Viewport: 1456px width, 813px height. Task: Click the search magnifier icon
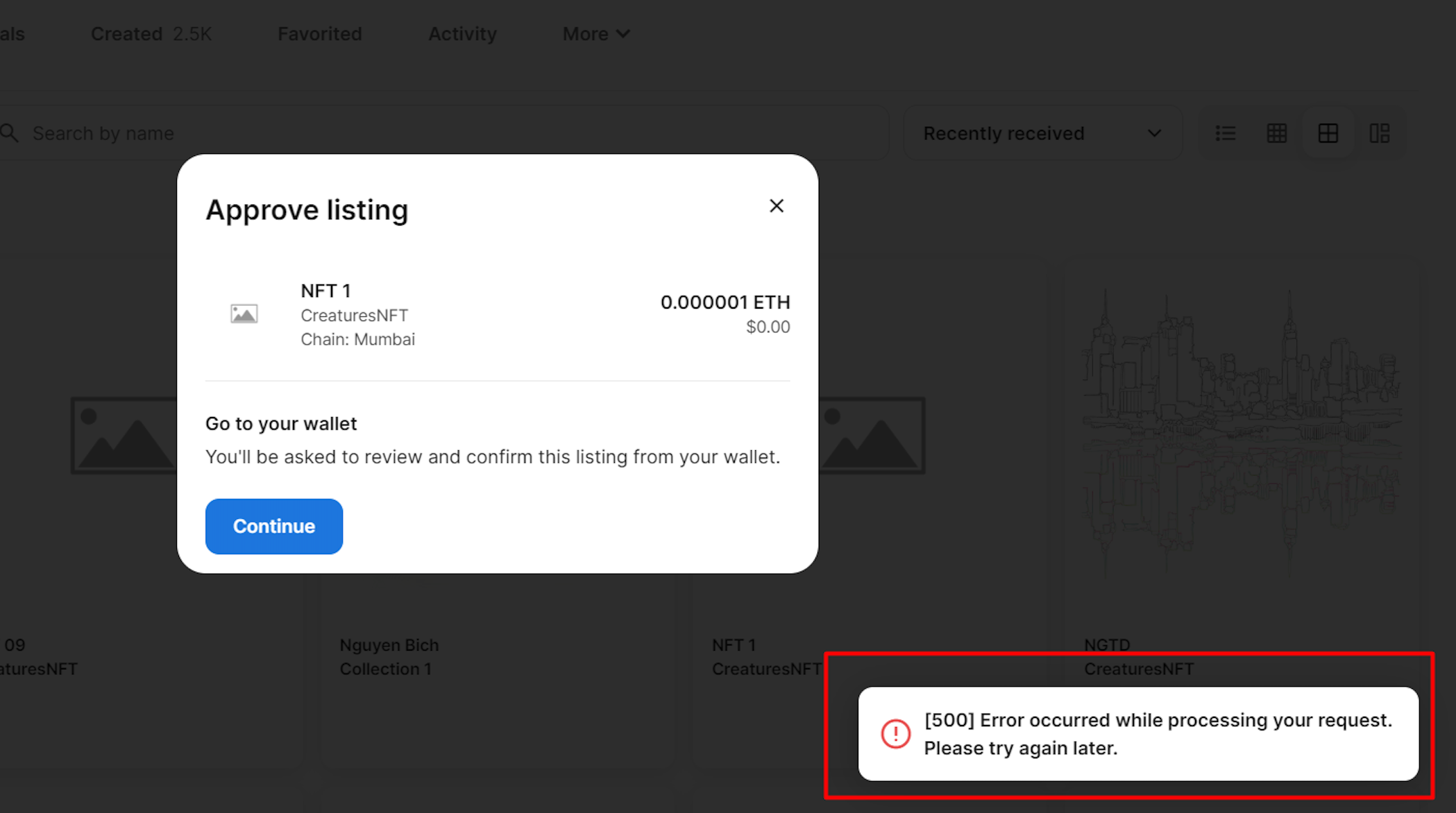(10, 132)
